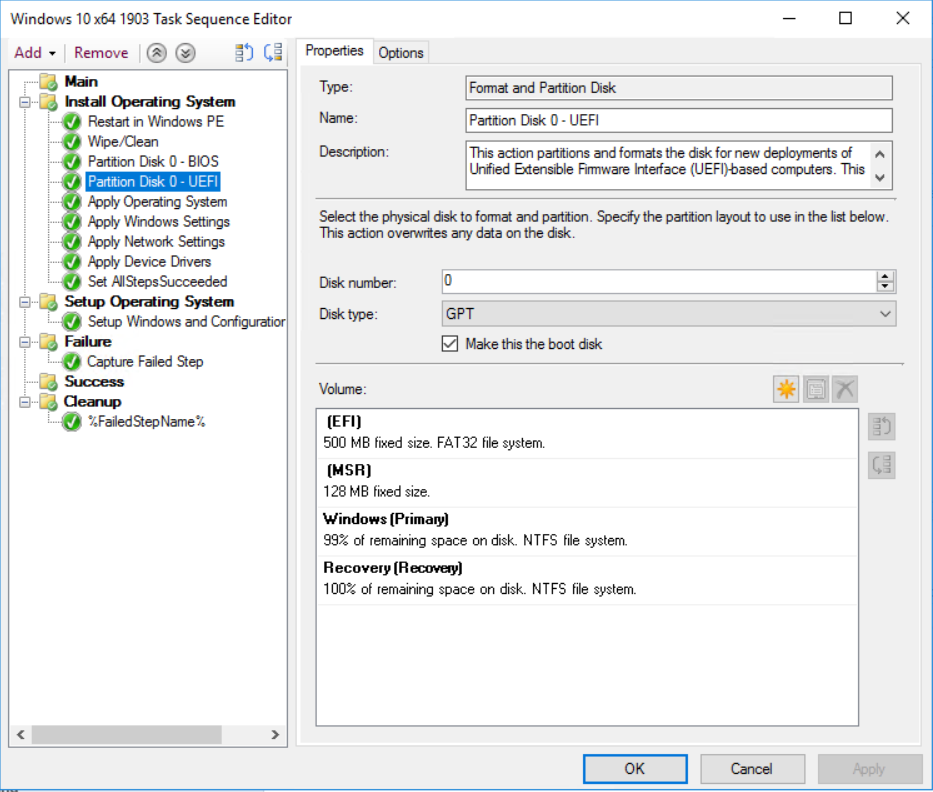Click the Success group folder icon

tap(49, 381)
